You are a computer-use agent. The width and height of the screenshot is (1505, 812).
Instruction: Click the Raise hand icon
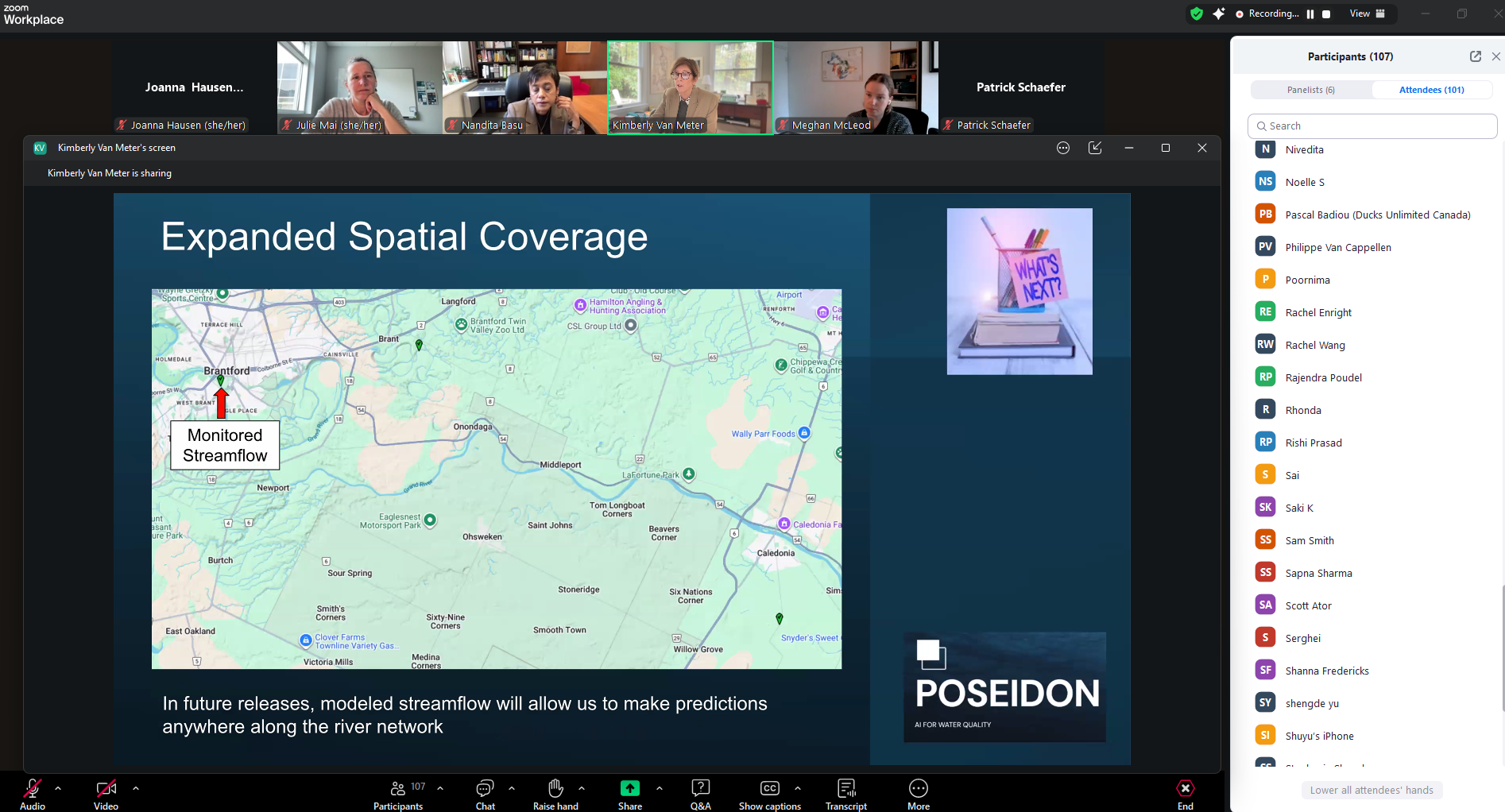point(555,788)
